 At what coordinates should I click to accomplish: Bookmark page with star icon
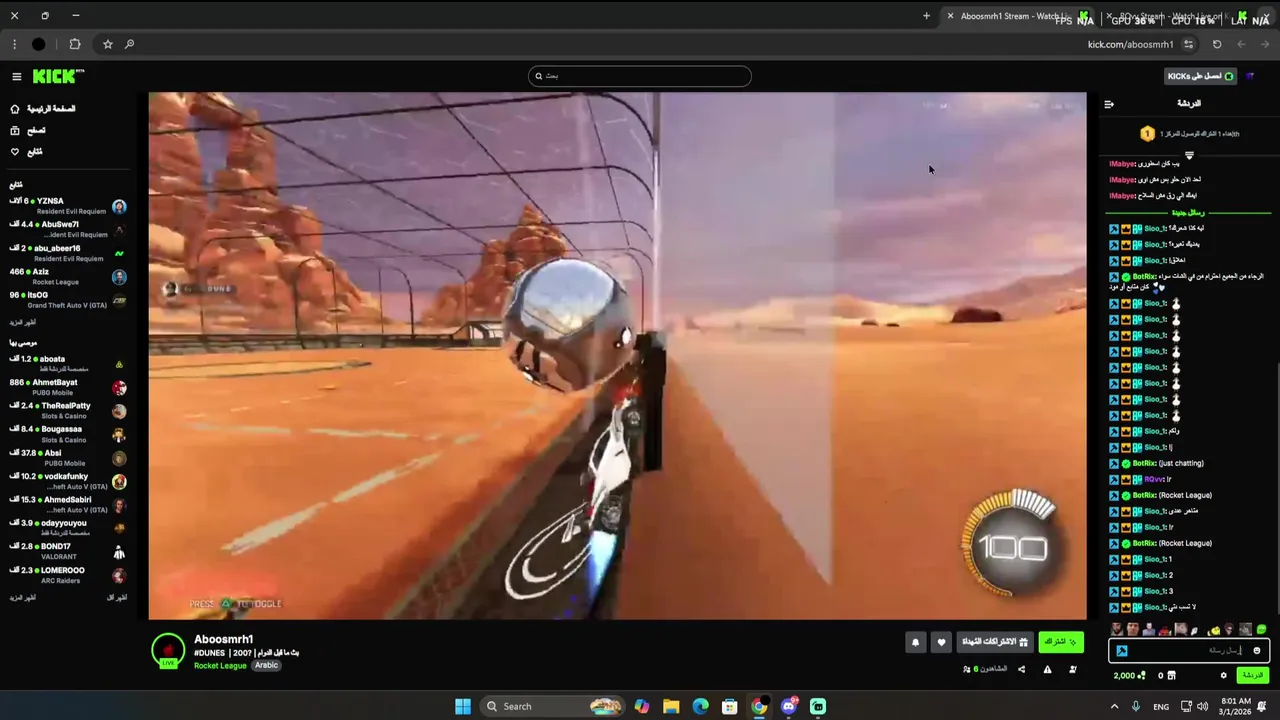(x=107, y=44)
